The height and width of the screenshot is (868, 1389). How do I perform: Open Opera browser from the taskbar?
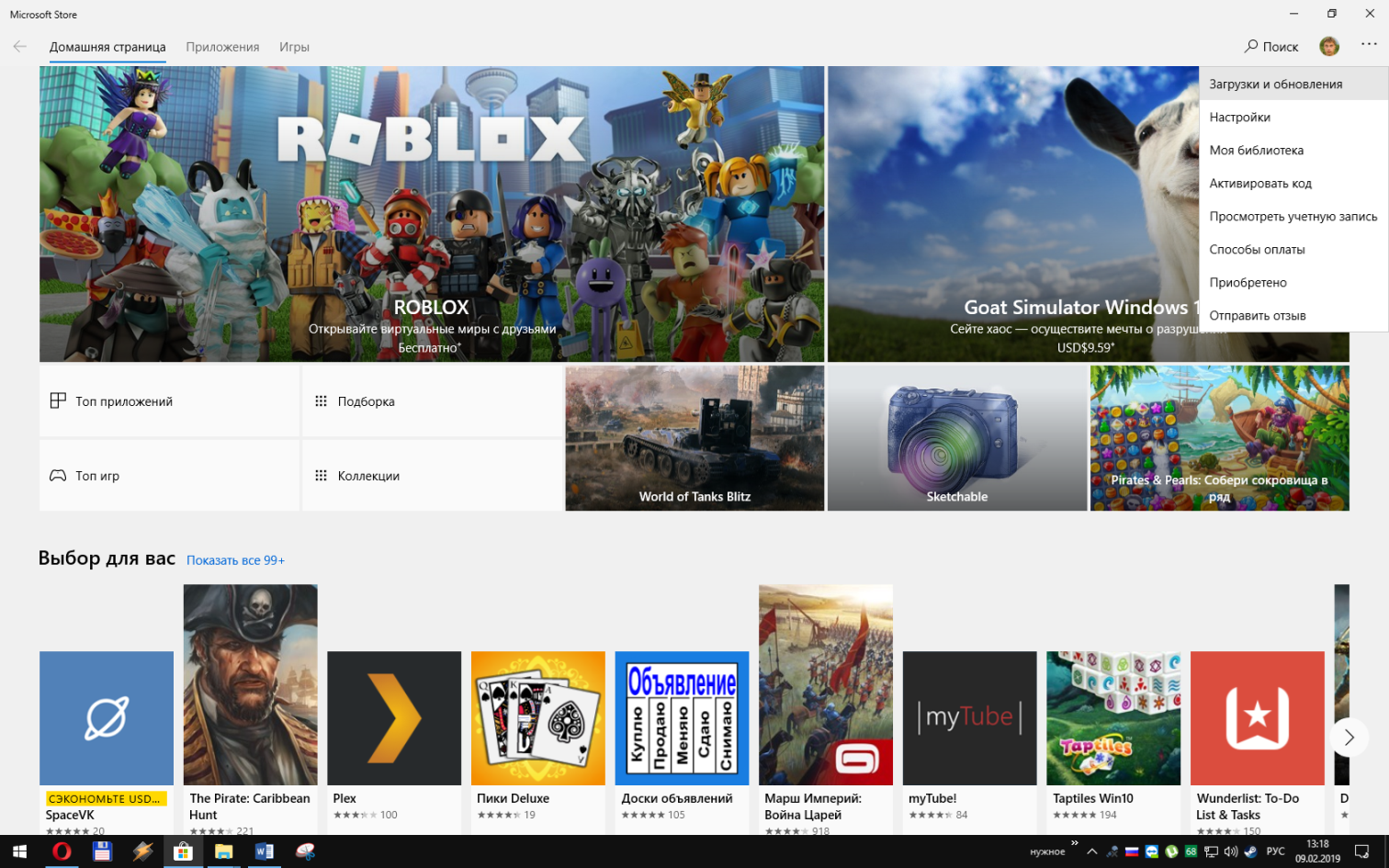tap(62, 851)
